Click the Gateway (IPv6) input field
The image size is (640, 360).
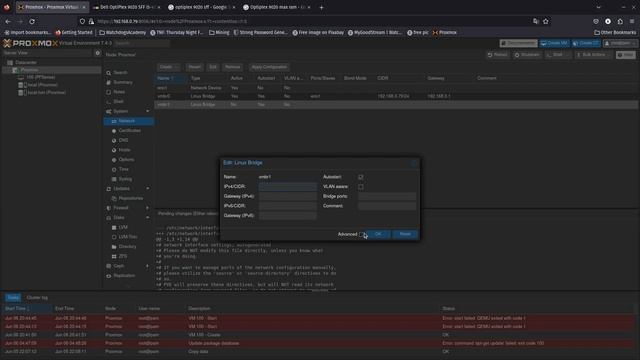(x=288, y=216)
